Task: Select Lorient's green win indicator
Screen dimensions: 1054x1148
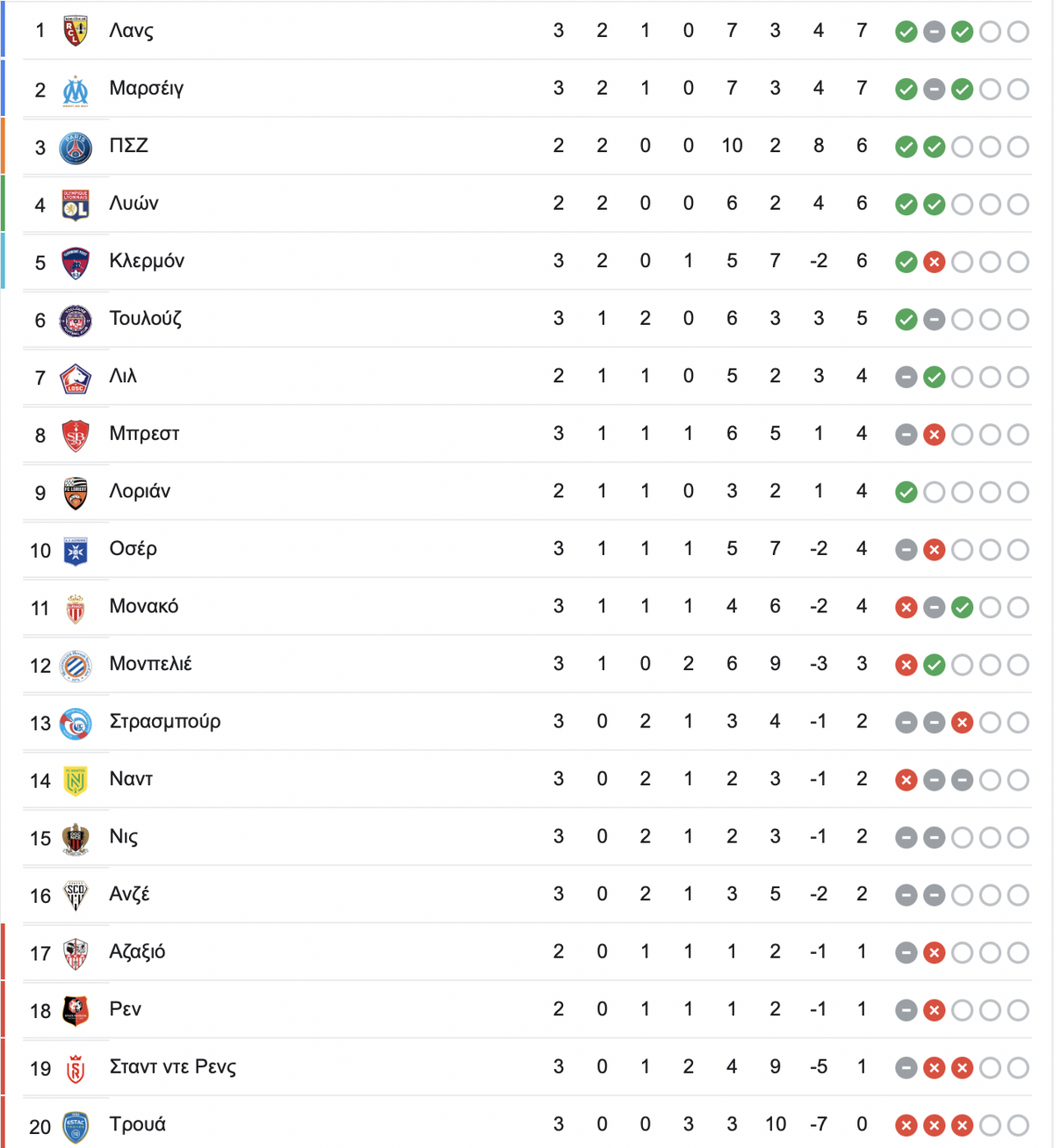Action: tap(906, 493)
